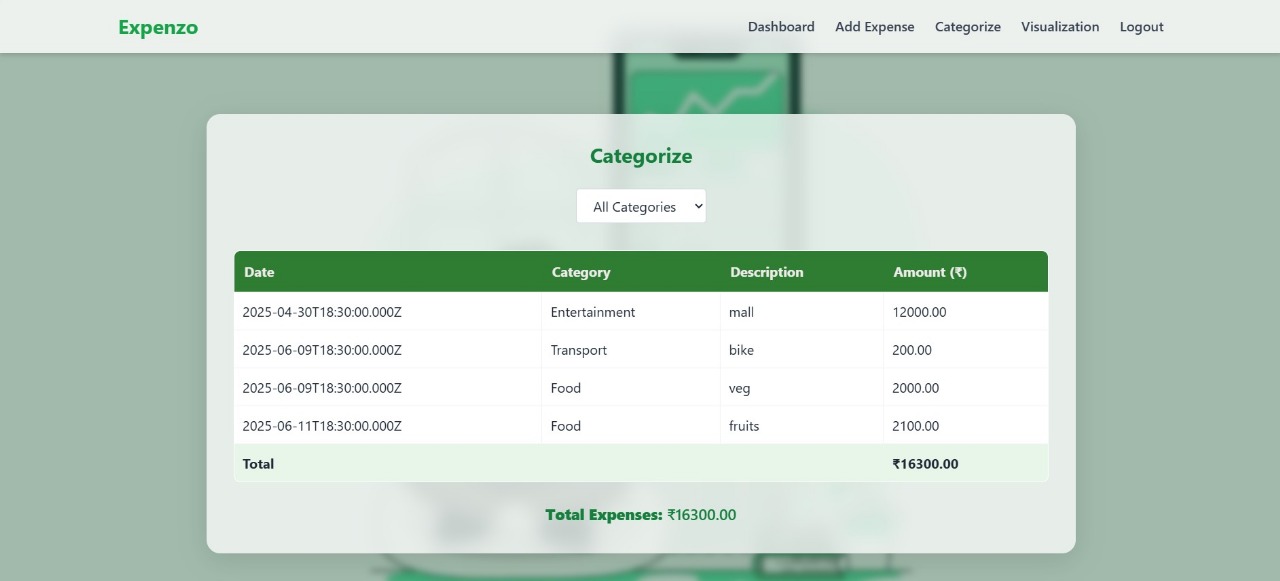The height and width of the screenshot is (581, 1280).
Task: Select the Transport bike expense row
Action: point(641,349)
